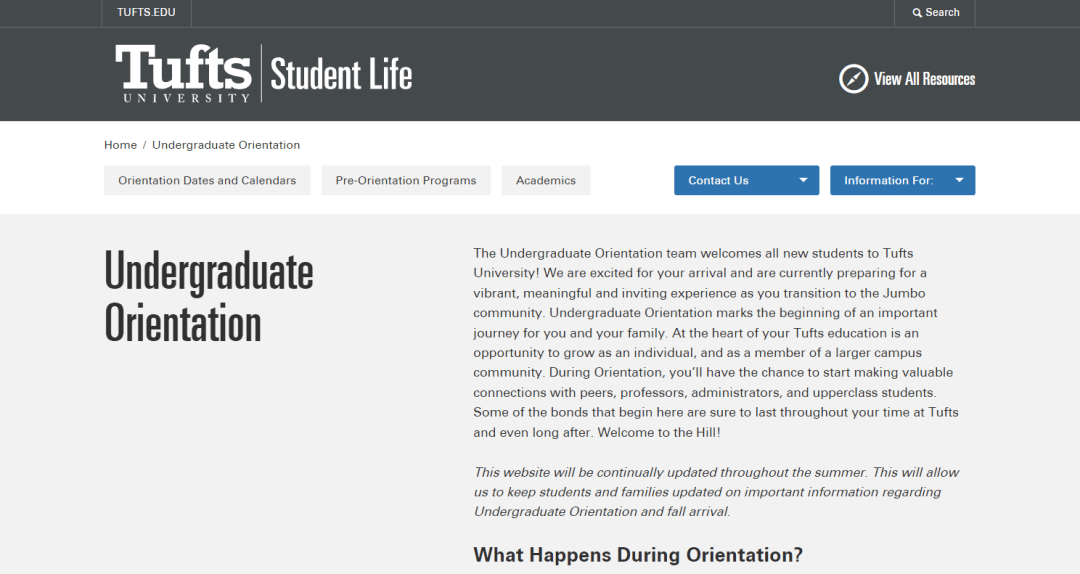Viewport: 1080px width, 574px height.
Task: Click the Undergraduate Orientation page heading
Action: [209, 296]
